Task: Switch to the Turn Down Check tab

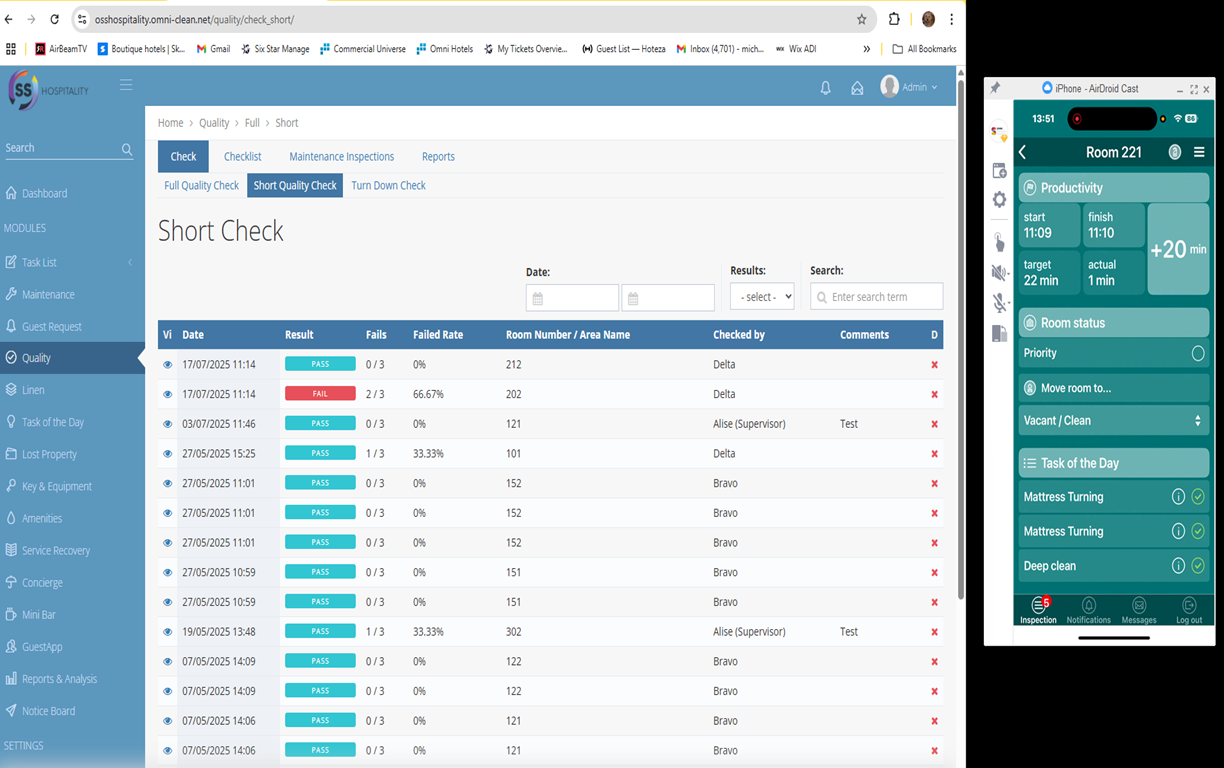Action: pyautogui.click(x=388, y=185)
